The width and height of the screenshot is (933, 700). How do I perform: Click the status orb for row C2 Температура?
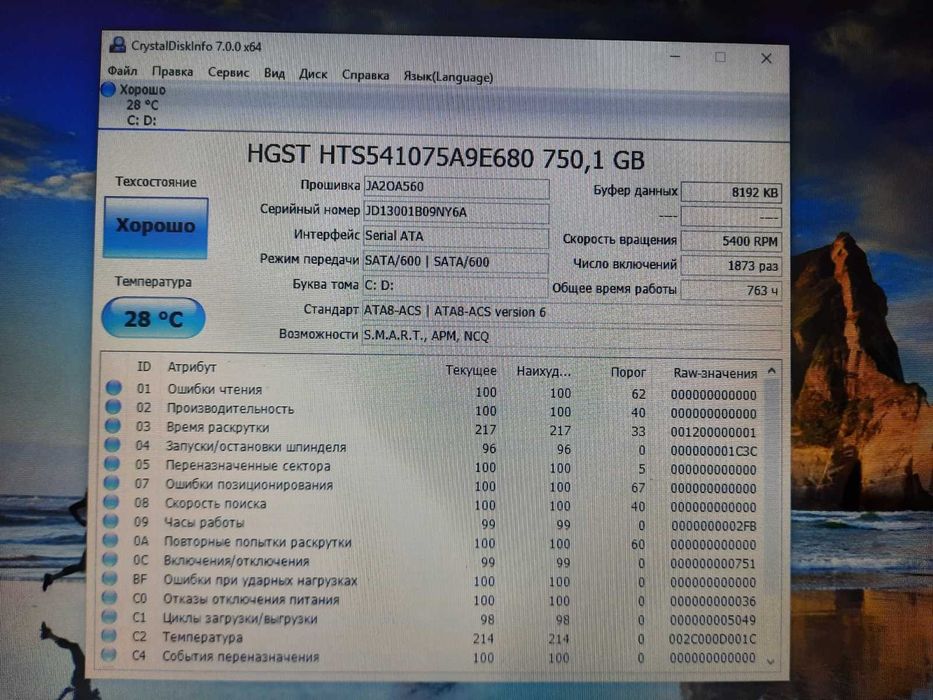coord(108,635)
